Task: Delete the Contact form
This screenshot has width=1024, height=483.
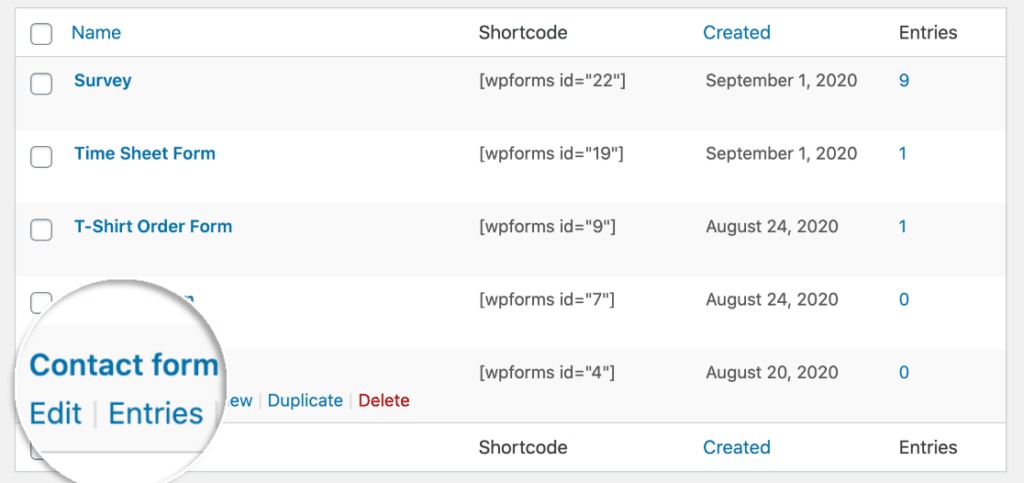Action: click(384, 401)
